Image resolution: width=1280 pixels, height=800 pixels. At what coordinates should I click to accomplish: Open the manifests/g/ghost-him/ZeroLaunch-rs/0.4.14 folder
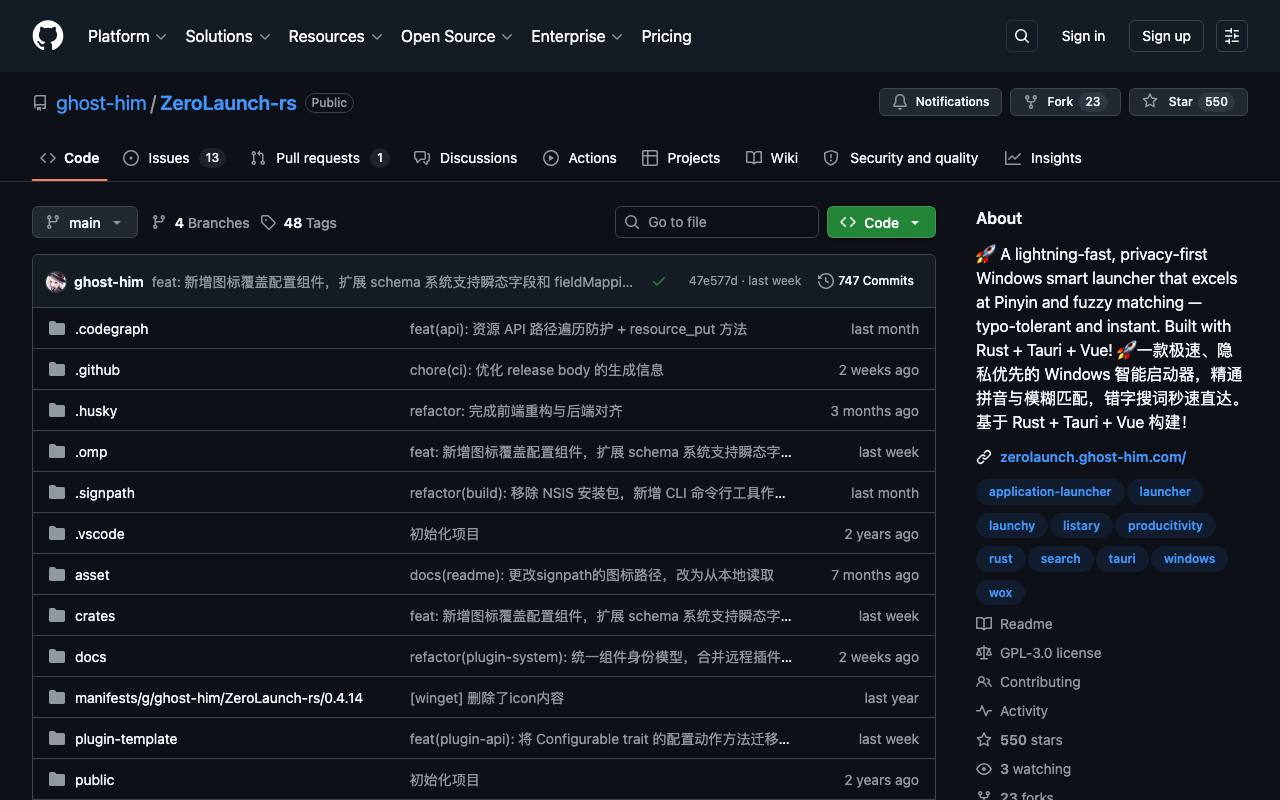pyautogui.click(x=219, y=698)
